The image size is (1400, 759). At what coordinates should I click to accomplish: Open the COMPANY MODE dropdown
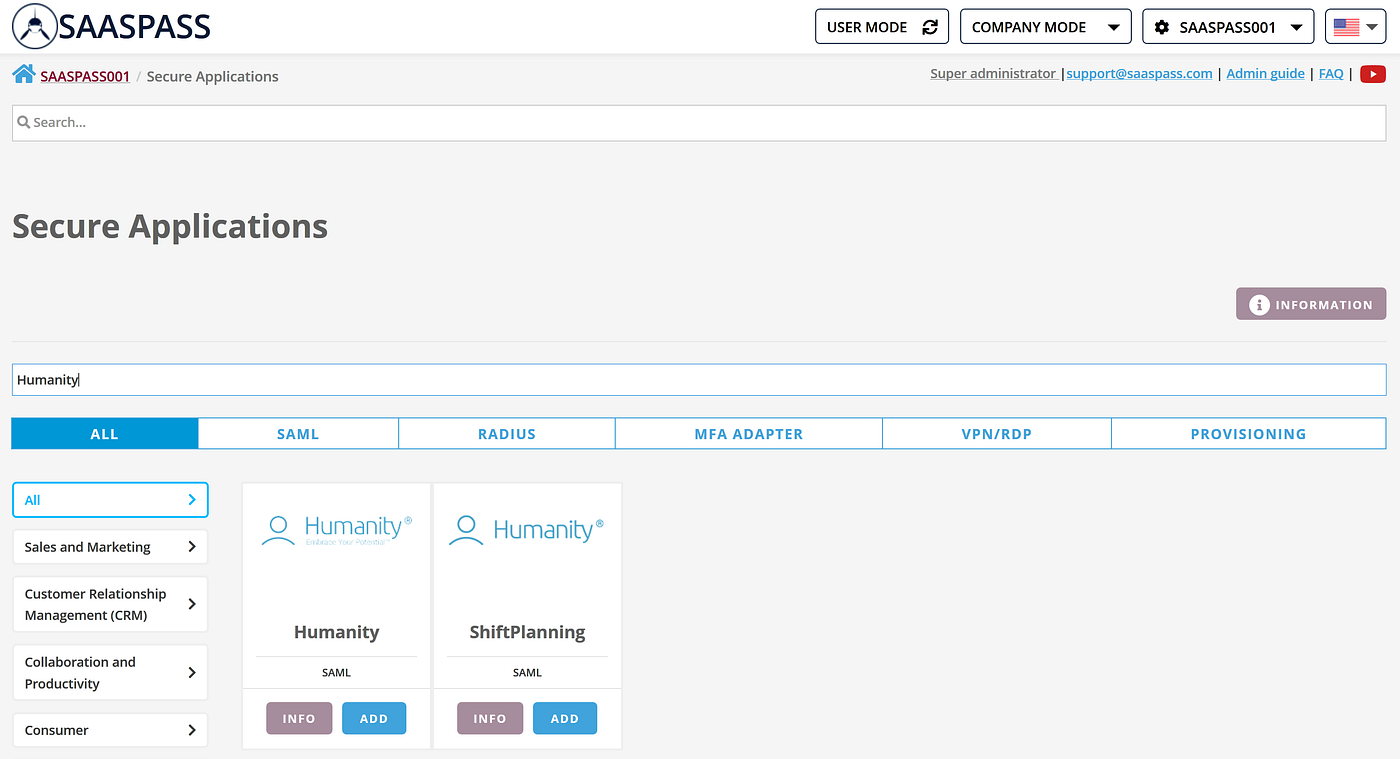pyautogui.click(x=1045, y=27)
